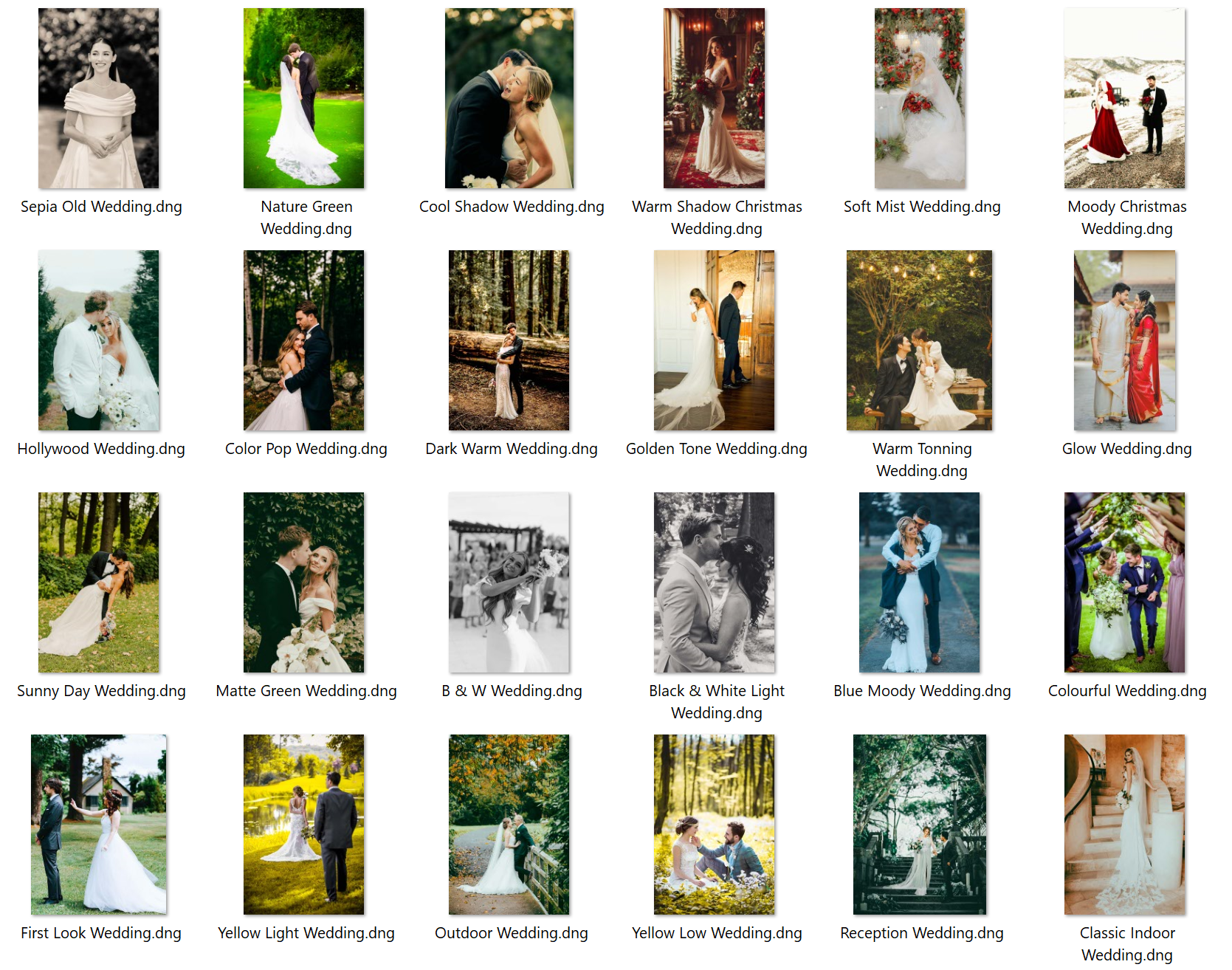Click the First Look Wedding.dng filename label
This screenshot has height=970, width=1232.
(x=101, y=933)
